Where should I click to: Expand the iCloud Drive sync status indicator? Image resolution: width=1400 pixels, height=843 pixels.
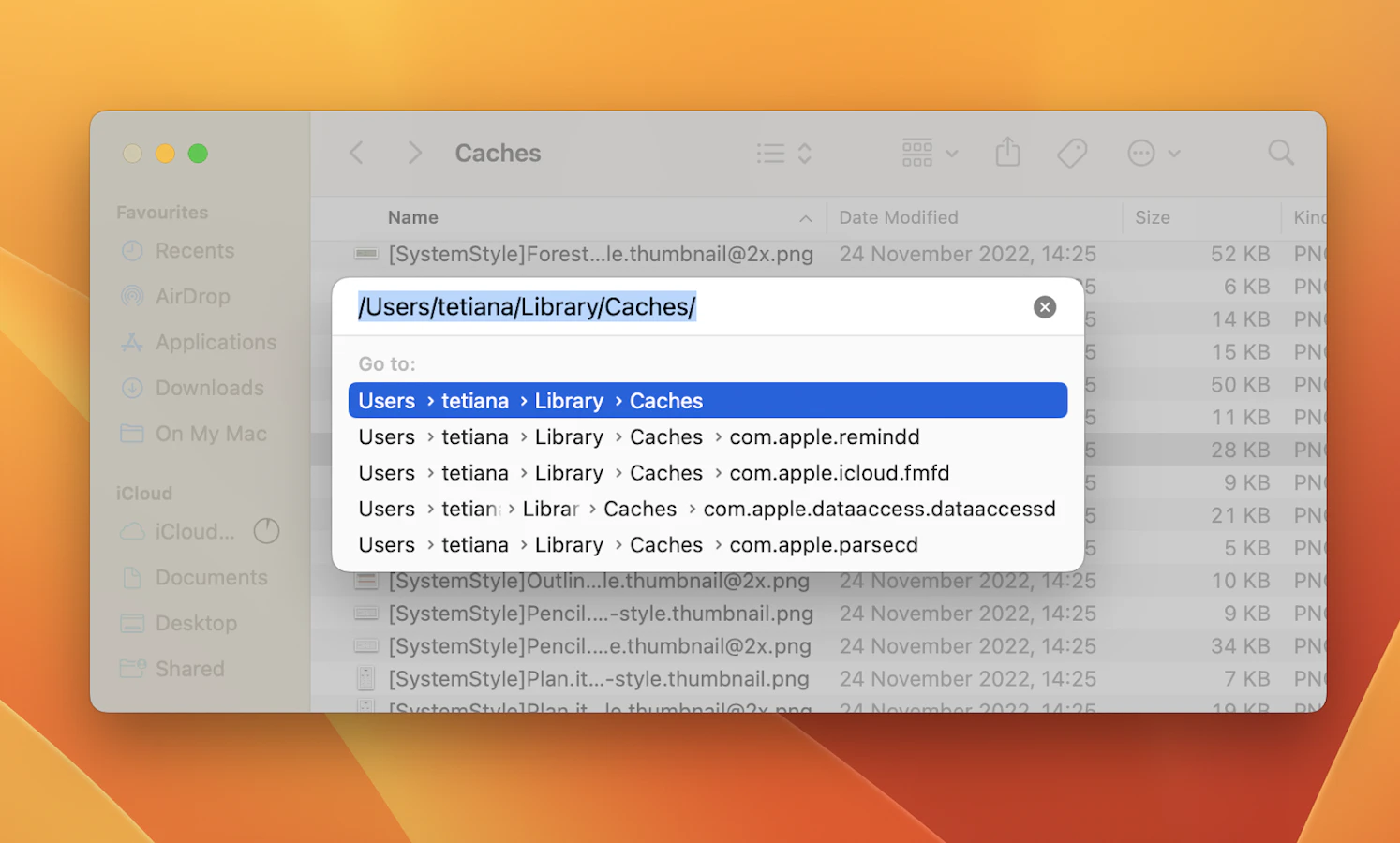point(266,531)
